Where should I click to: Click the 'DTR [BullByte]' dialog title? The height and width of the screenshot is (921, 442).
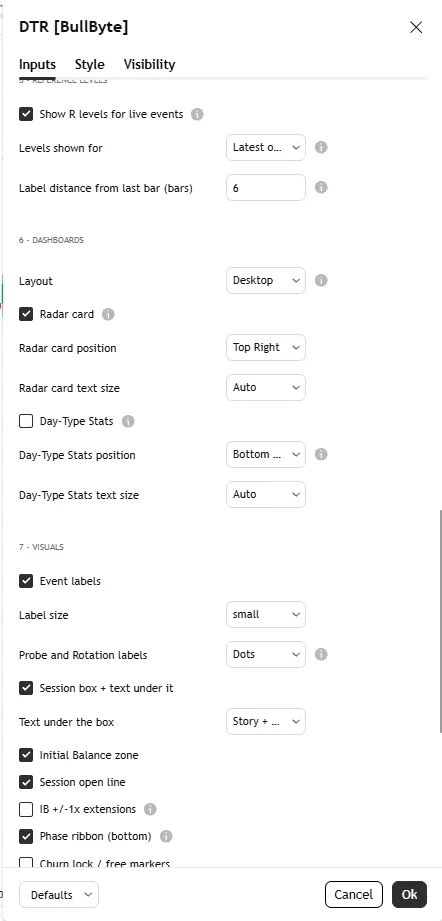73,27
